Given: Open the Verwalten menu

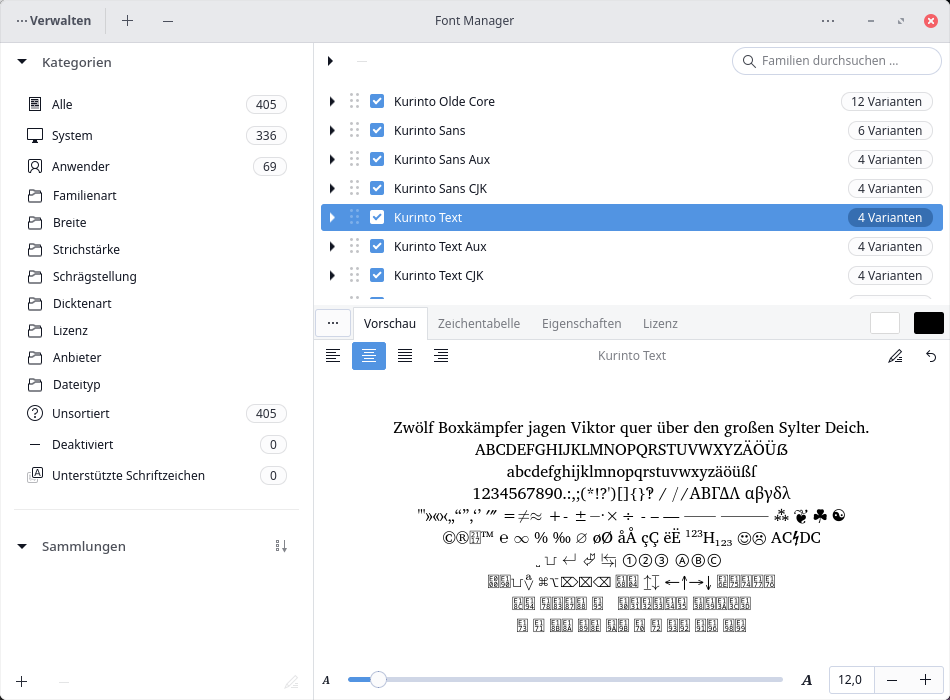Looking at the screenshot, I should 53,21.
